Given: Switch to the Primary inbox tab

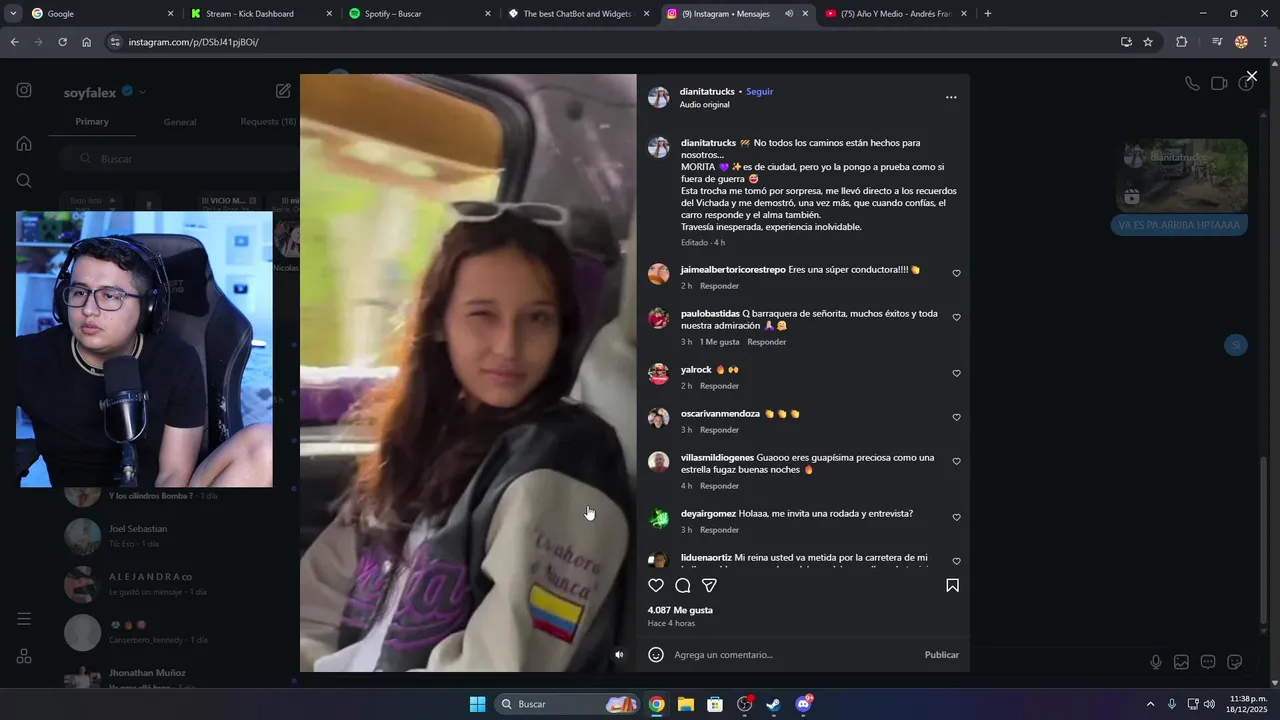Looking at the screenshot, I should click(92, 122).
